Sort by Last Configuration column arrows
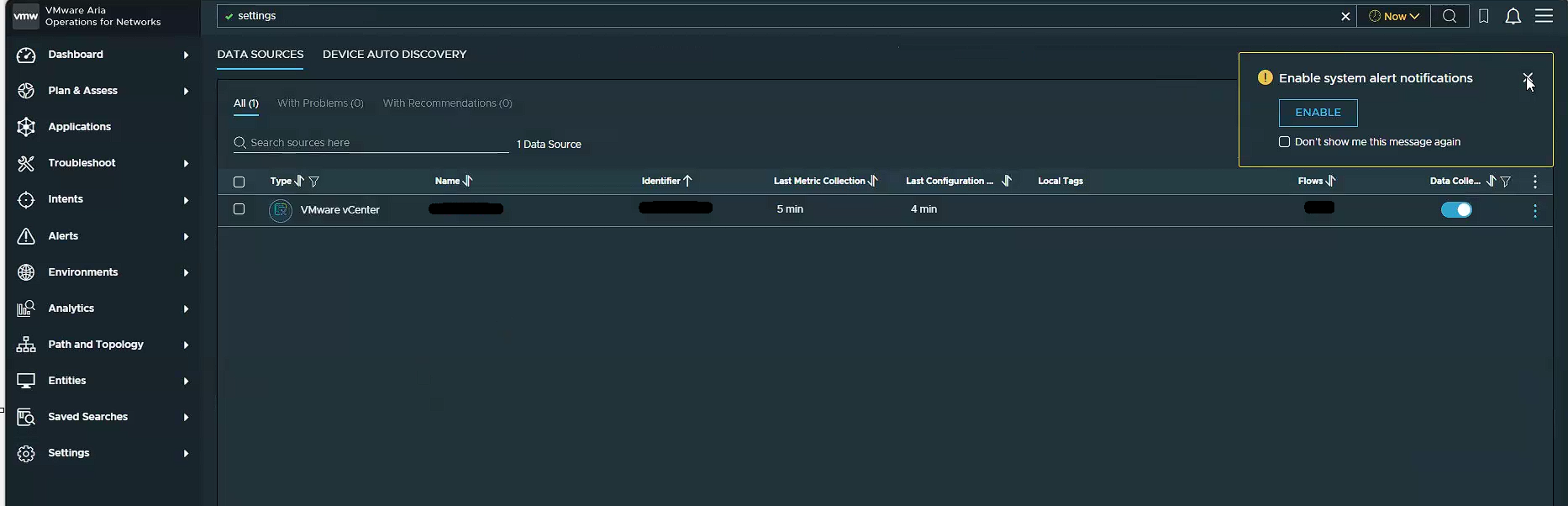Screen dimensions: 1568x506 coord(1006,181)
